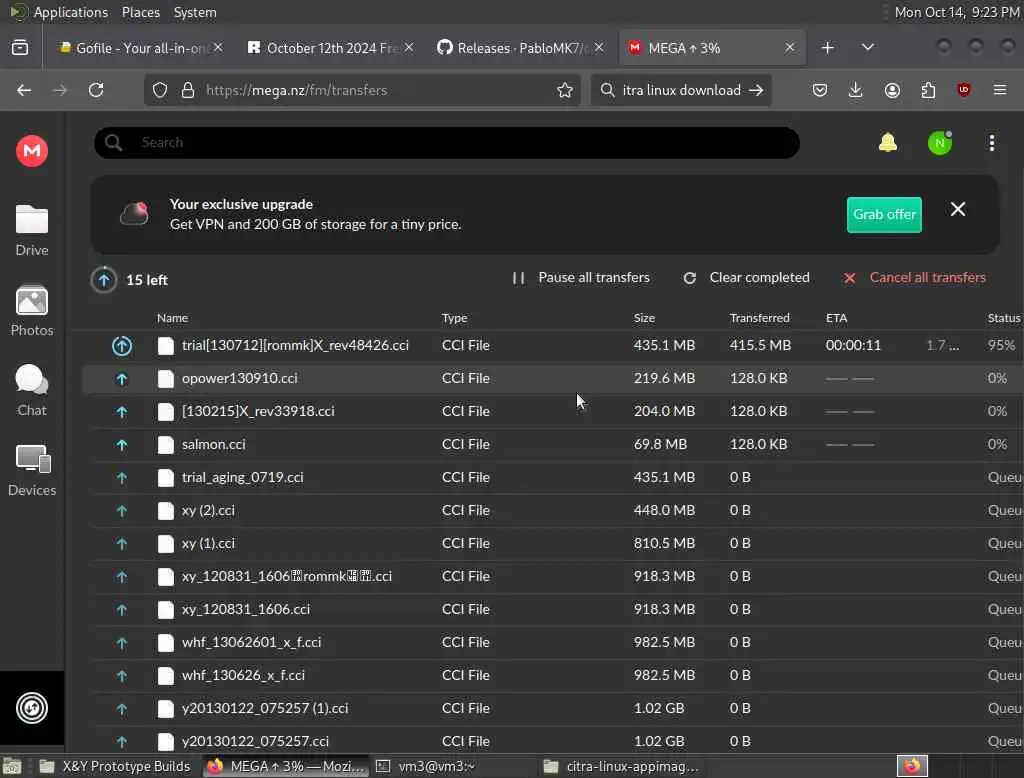Switch to X&Y Prototype Builds taskbar window
This screenshot has height=778, width=1024.
click(116, 766)
